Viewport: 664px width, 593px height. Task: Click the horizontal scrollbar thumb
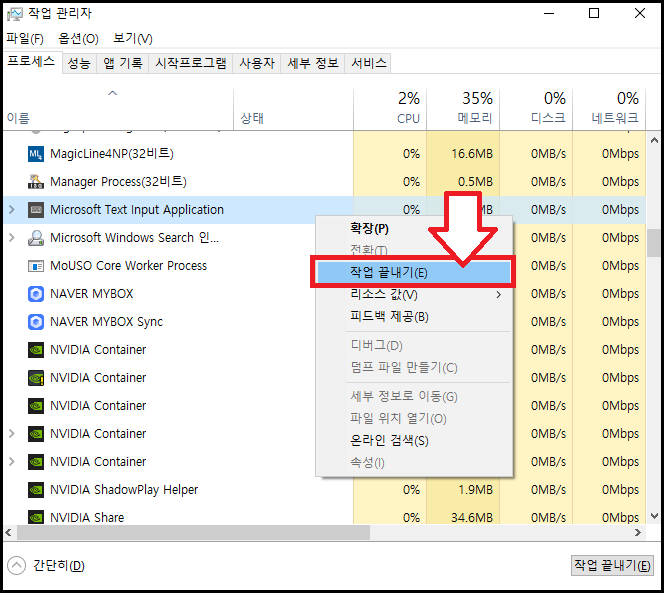194,532
